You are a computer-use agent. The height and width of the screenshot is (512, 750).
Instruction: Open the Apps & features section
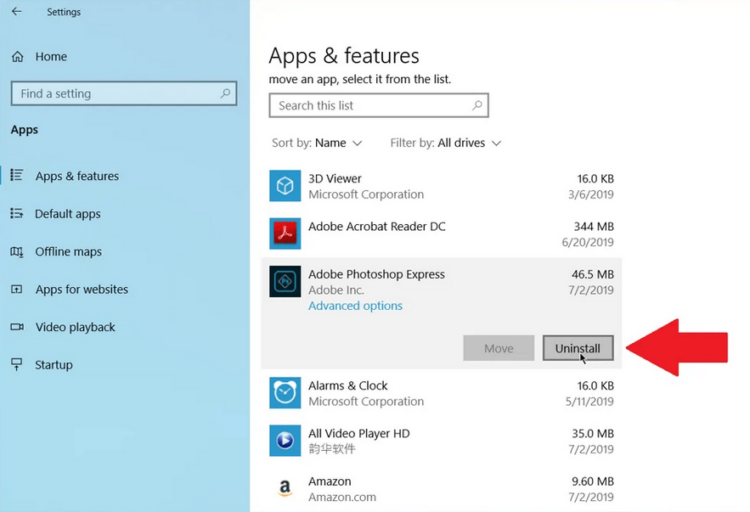pos(77,176)
